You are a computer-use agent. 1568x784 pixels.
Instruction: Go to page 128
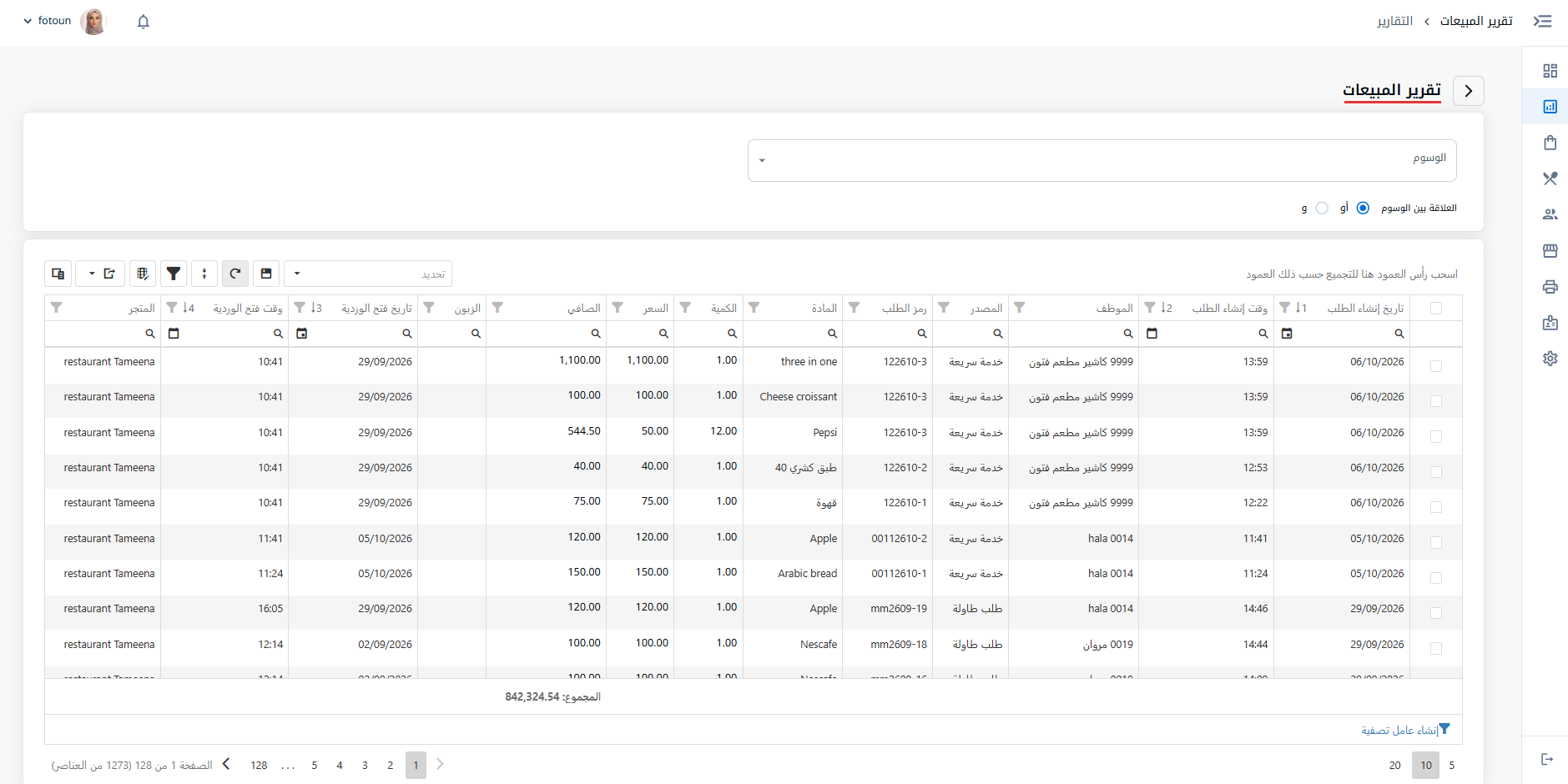click(x=259, y=765)
